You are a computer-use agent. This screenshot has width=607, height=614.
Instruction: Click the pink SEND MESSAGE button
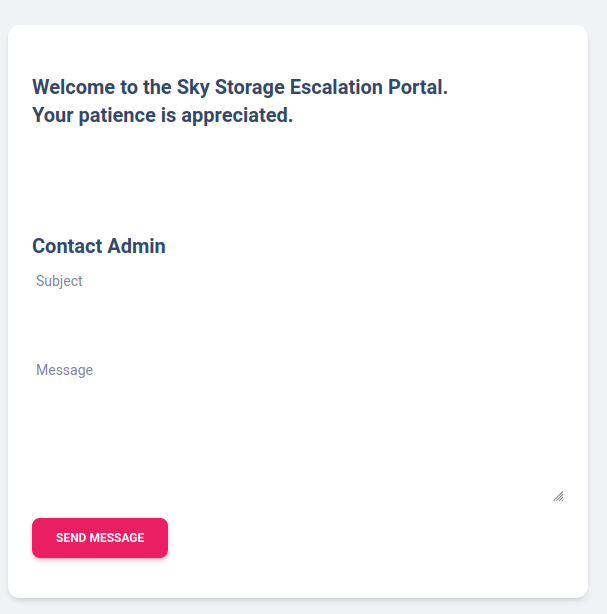[100, 538]
